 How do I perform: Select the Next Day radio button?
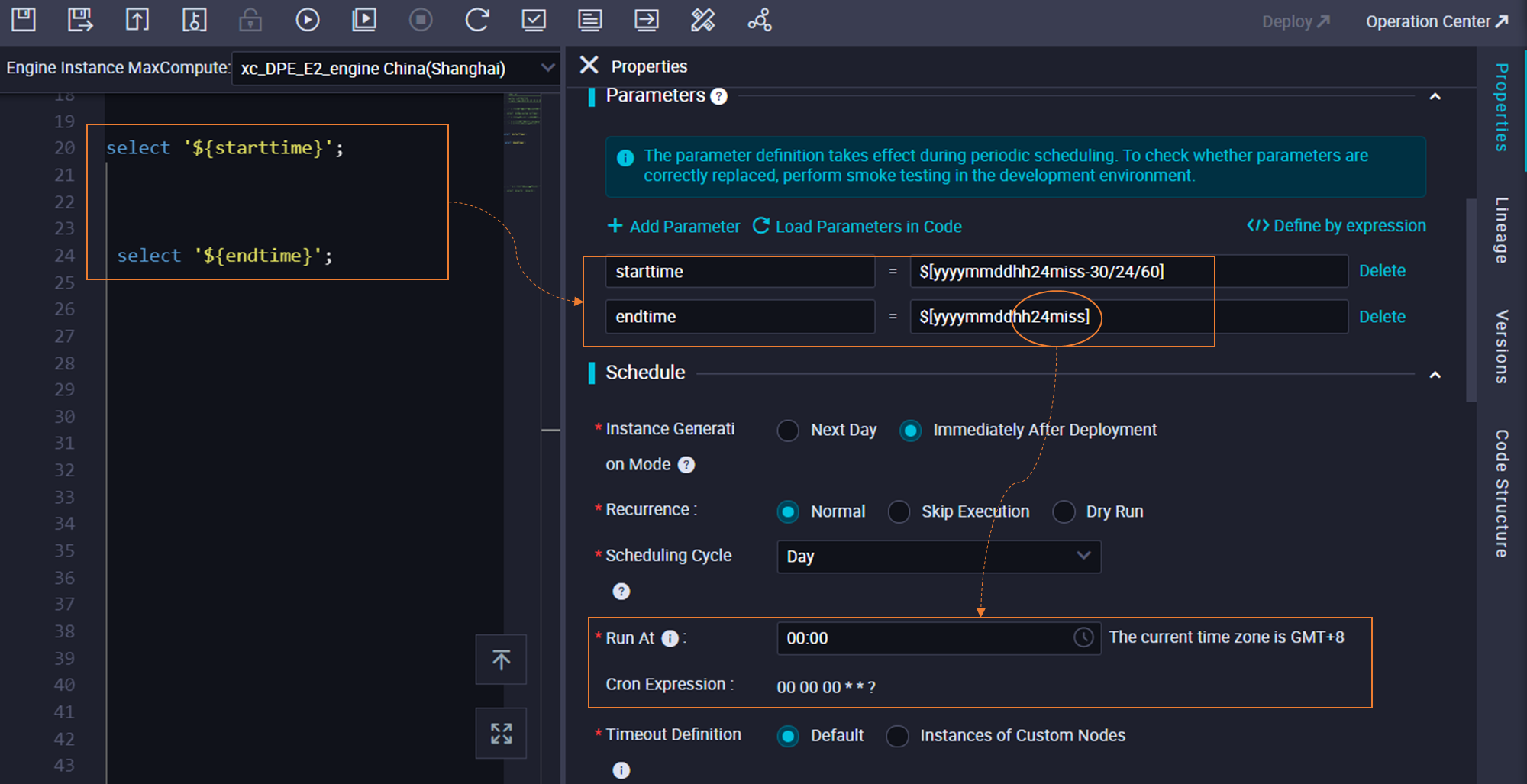(x=788, y=431)
